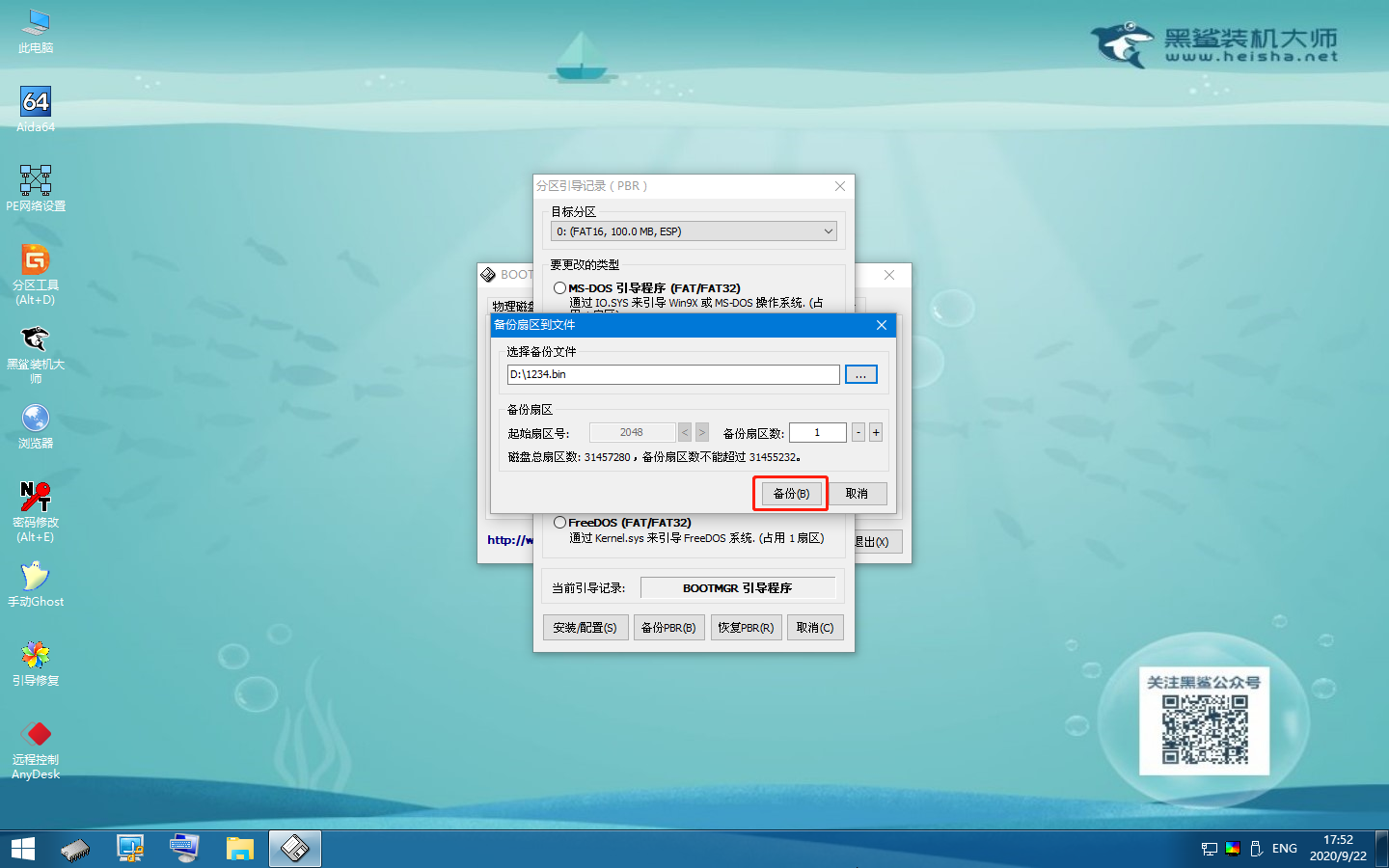Open the 此电脑 desktop icon
This screenshot has height=868, width=1389.
tap(36, 31)
